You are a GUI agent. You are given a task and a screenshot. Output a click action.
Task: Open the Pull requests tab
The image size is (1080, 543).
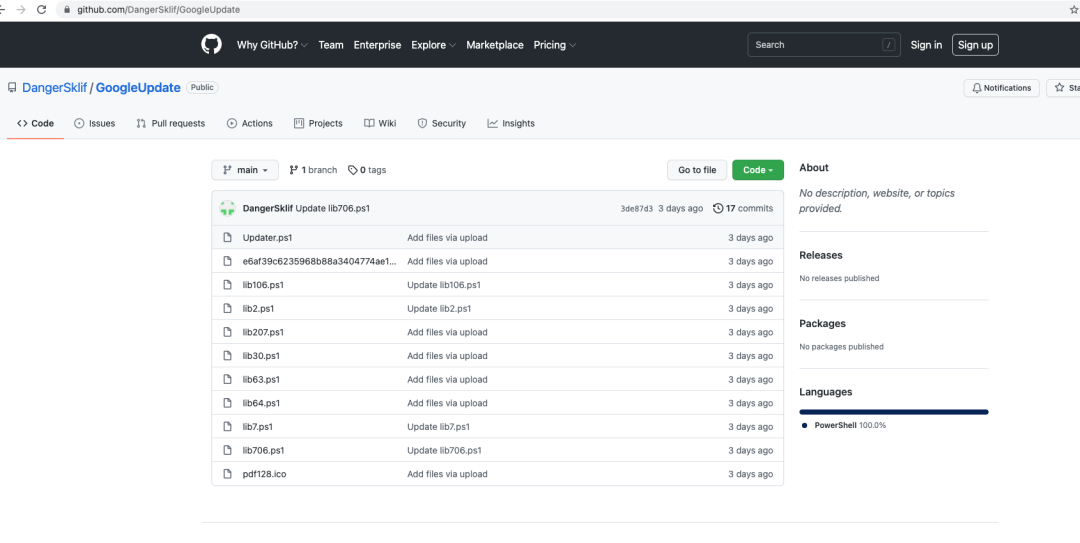click(x=170, y=123)
